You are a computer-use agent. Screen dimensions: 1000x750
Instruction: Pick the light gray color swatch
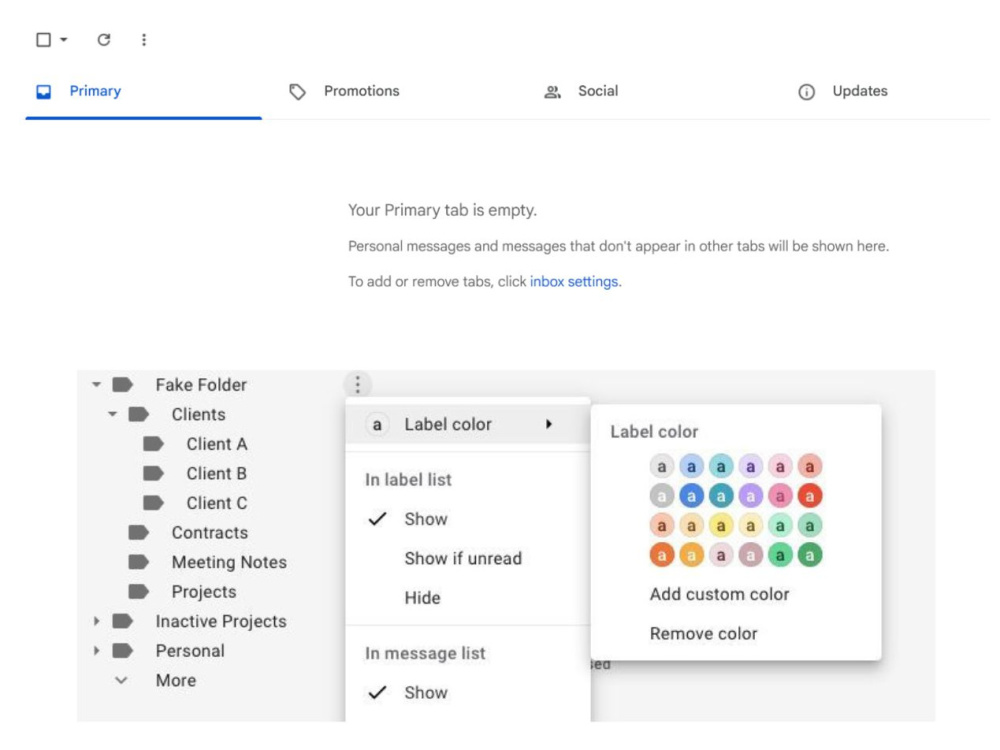pos(662,467)
